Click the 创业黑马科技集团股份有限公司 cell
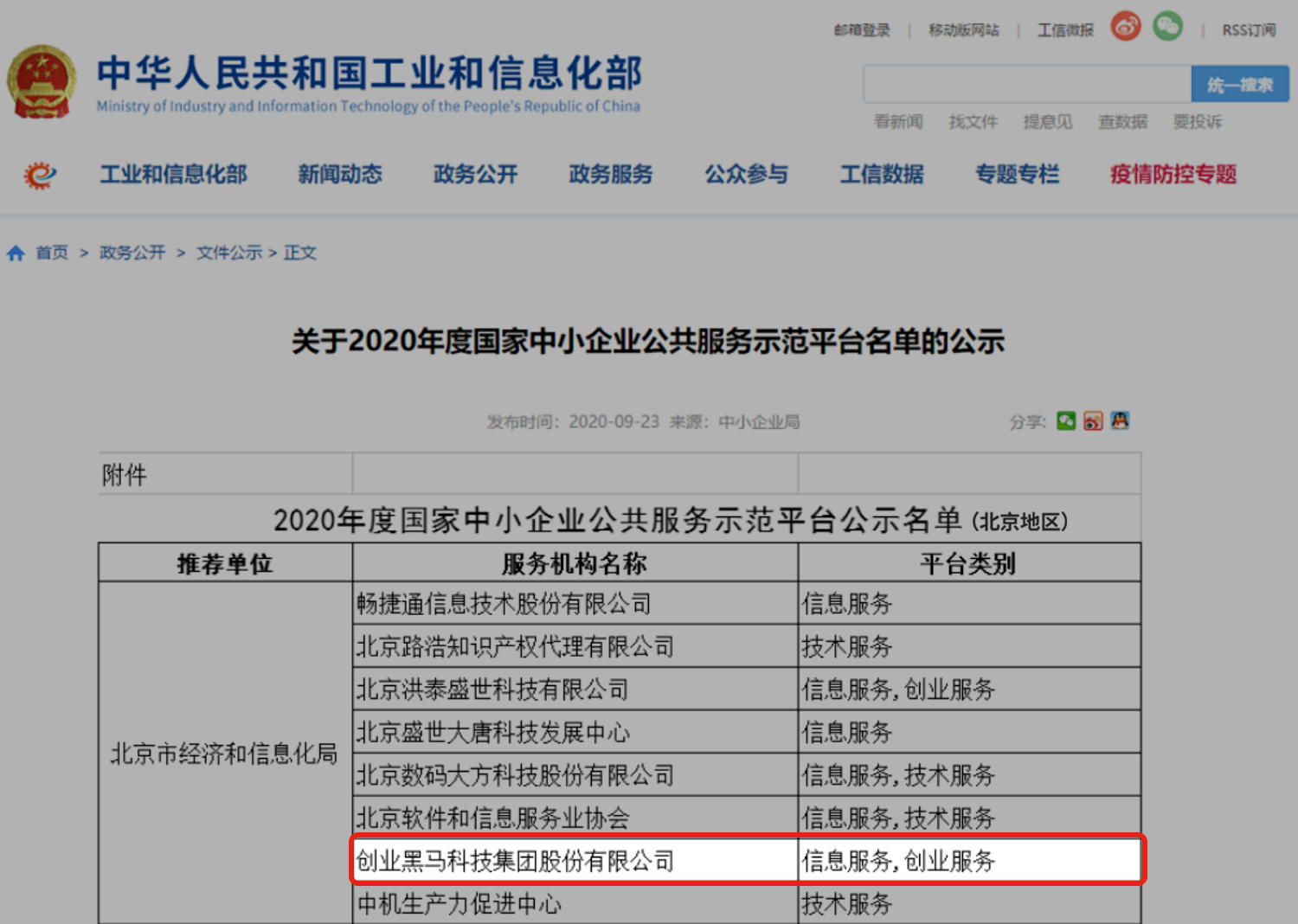1298x924 pixels. [575, 860]
